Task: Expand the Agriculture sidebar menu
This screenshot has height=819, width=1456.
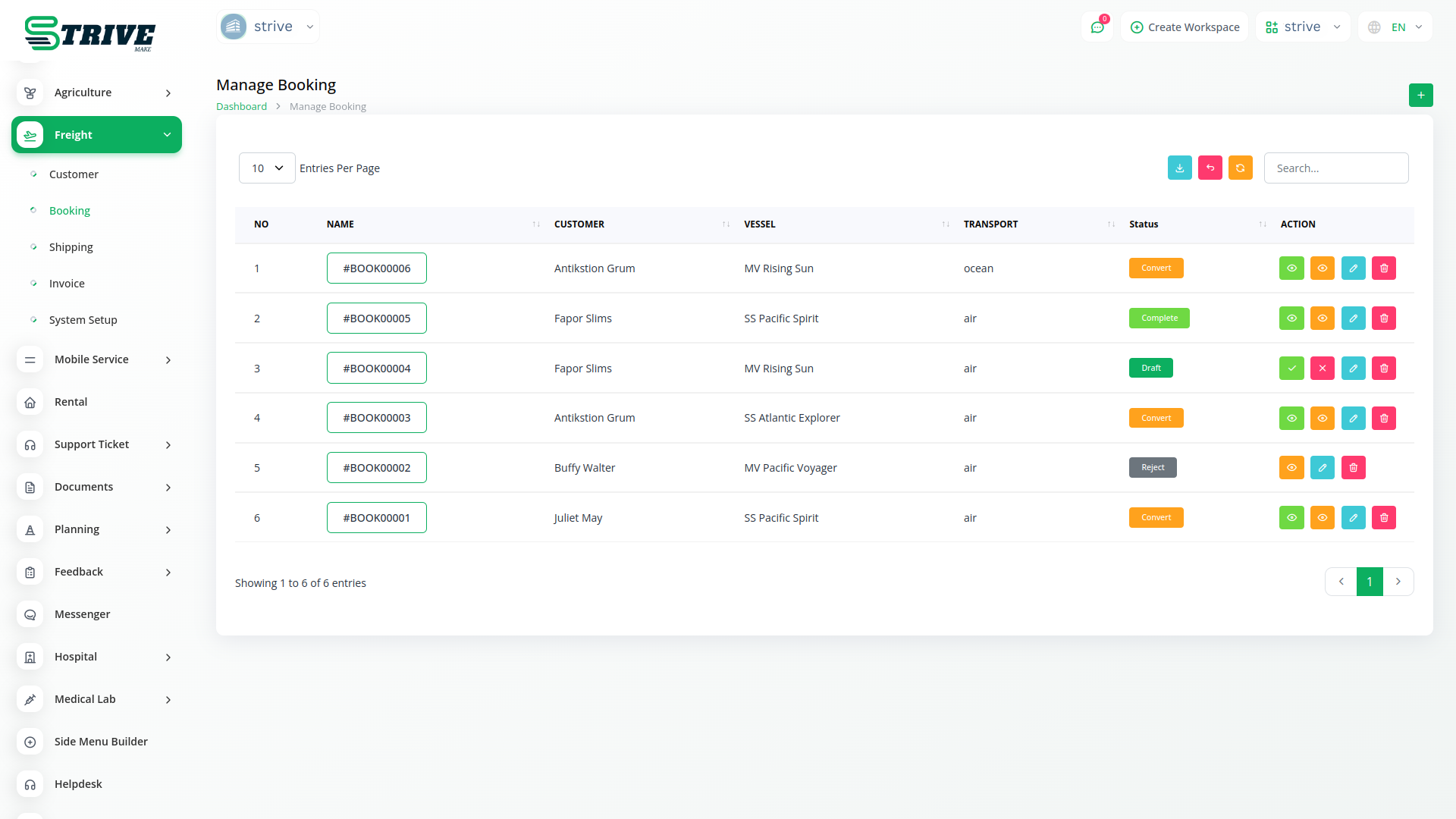Action: pos(96,93)
